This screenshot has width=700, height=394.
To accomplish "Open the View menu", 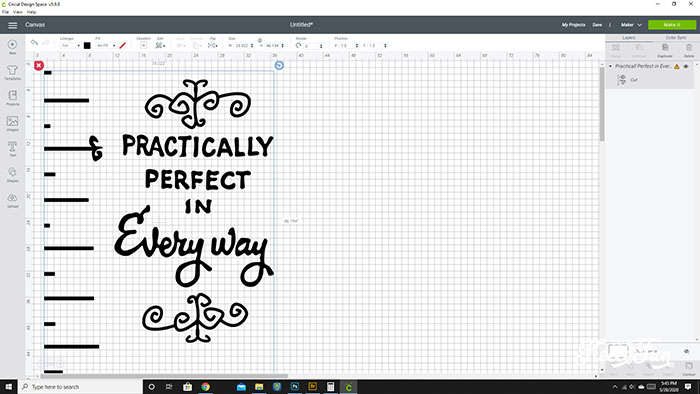I will coord(18,12).
